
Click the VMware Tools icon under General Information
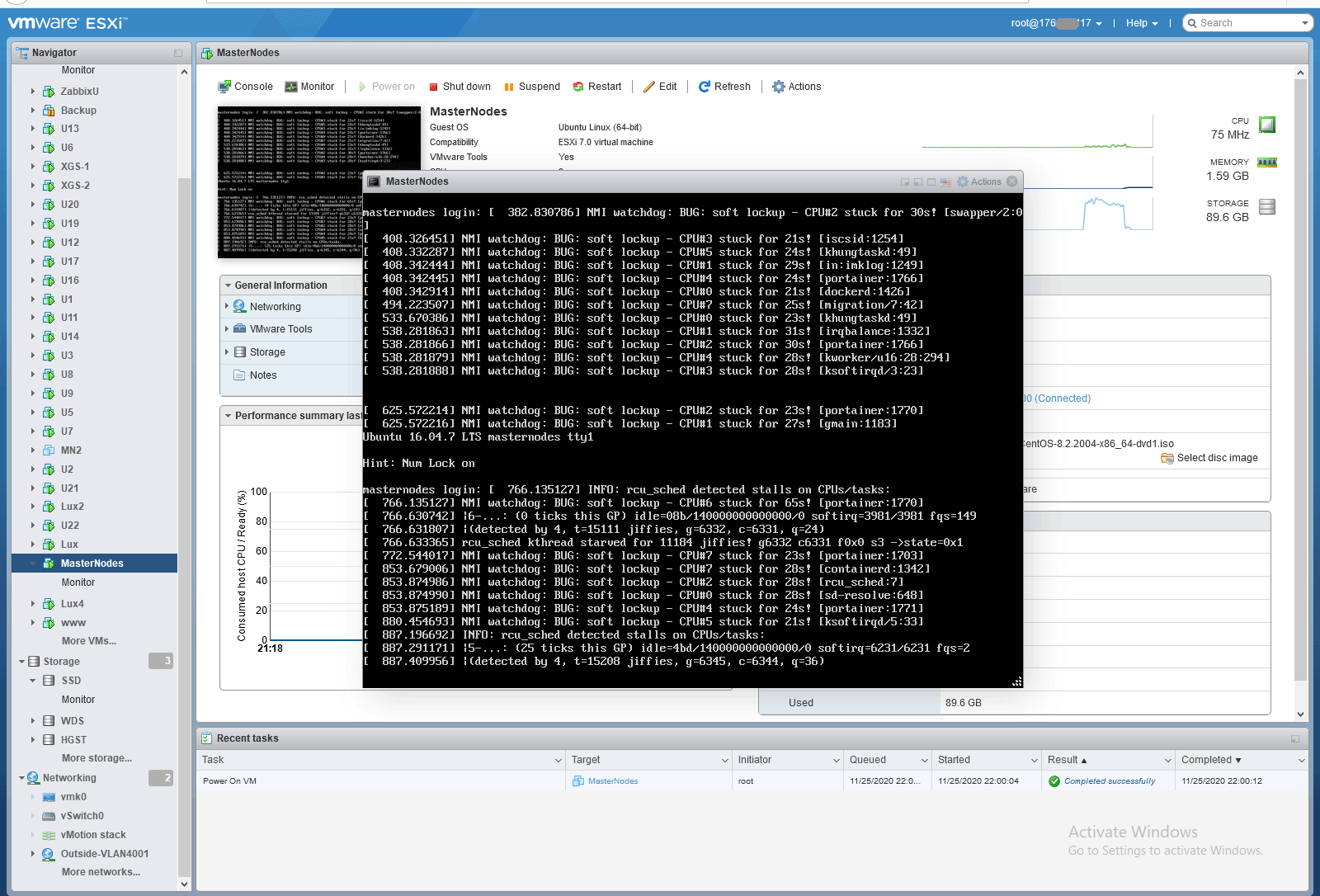239,329
